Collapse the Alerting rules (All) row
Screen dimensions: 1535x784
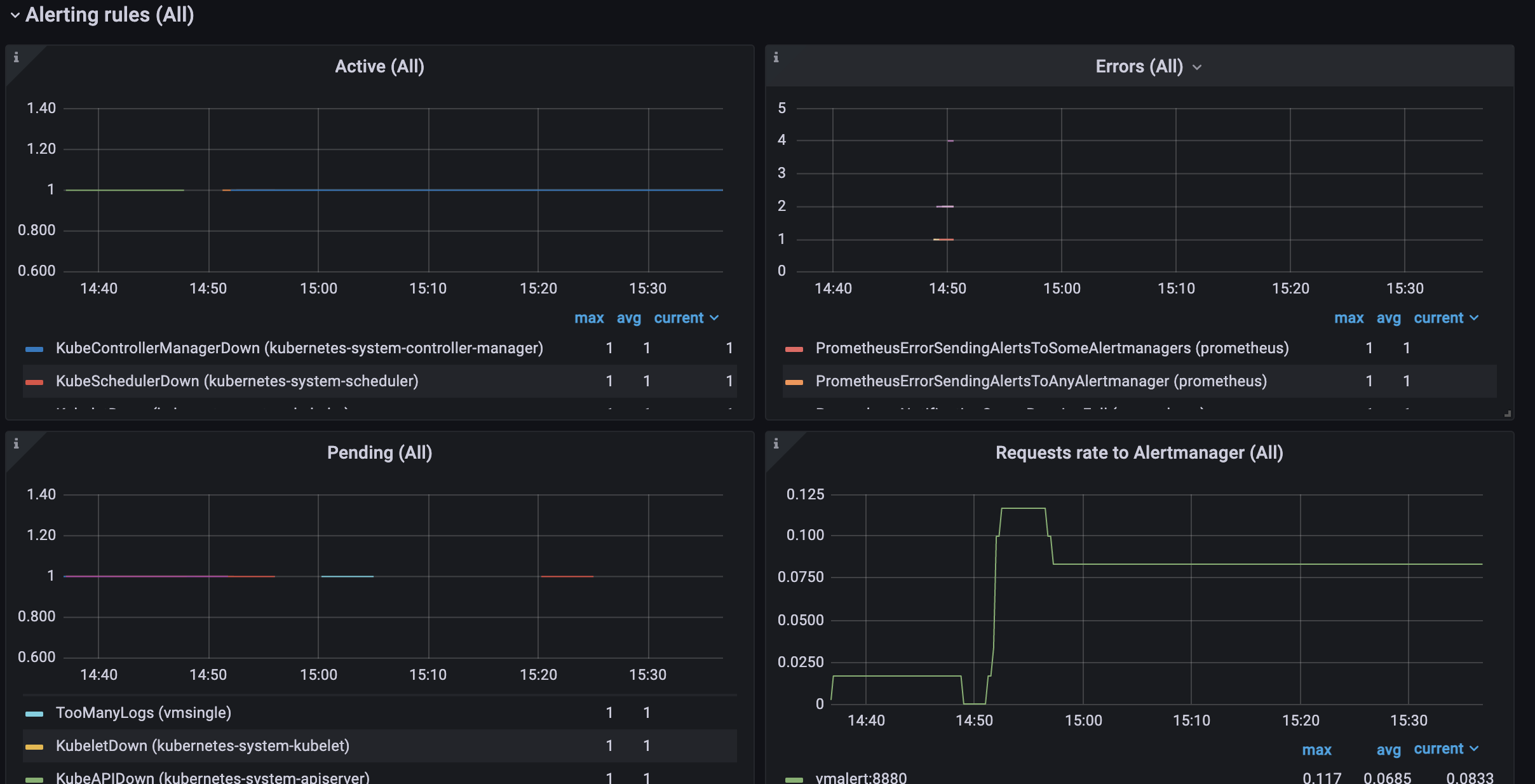point(15,15)
